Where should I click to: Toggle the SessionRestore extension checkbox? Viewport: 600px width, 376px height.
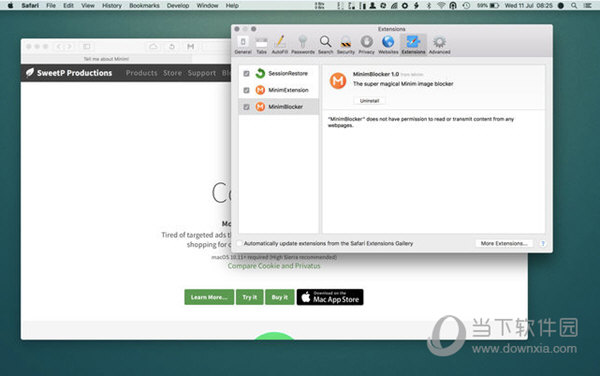pyautogui.click(x=246, y=73)
